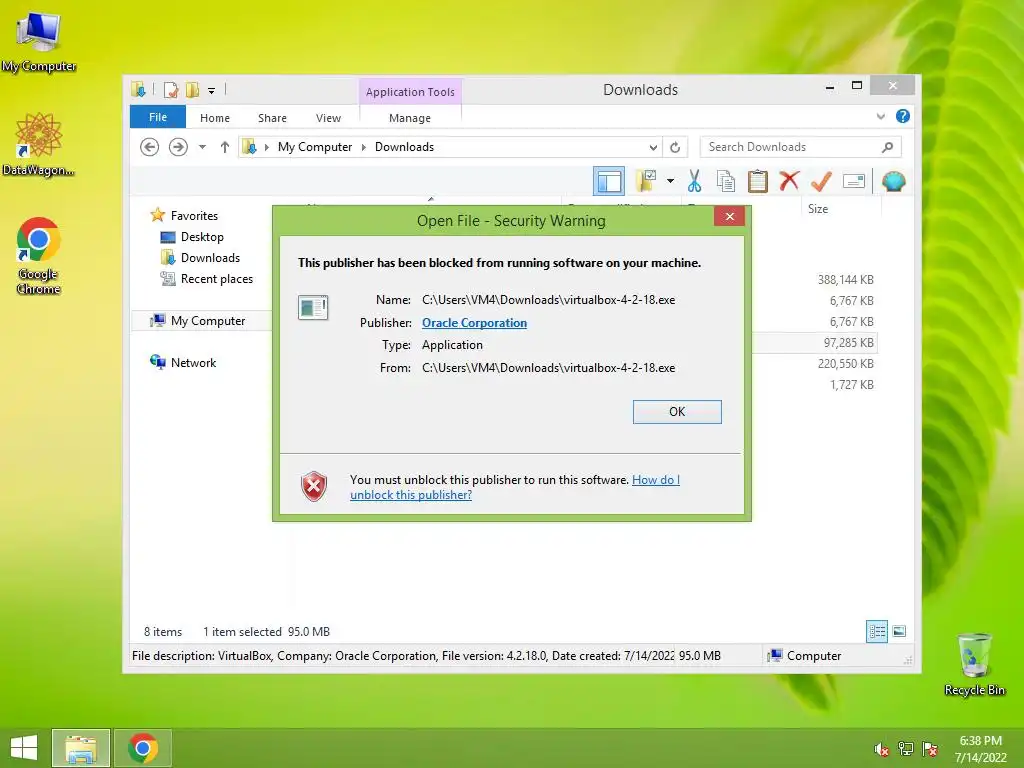Click the quick access Properties icon in title bar
The image size is (1024, 768).
click(x=170, y=89)
